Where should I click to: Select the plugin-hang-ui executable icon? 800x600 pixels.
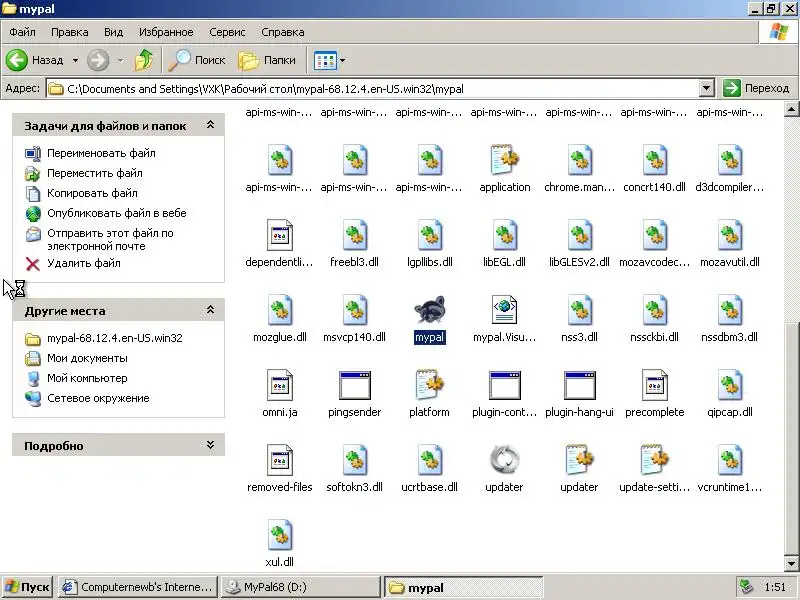tap(579, 385)
